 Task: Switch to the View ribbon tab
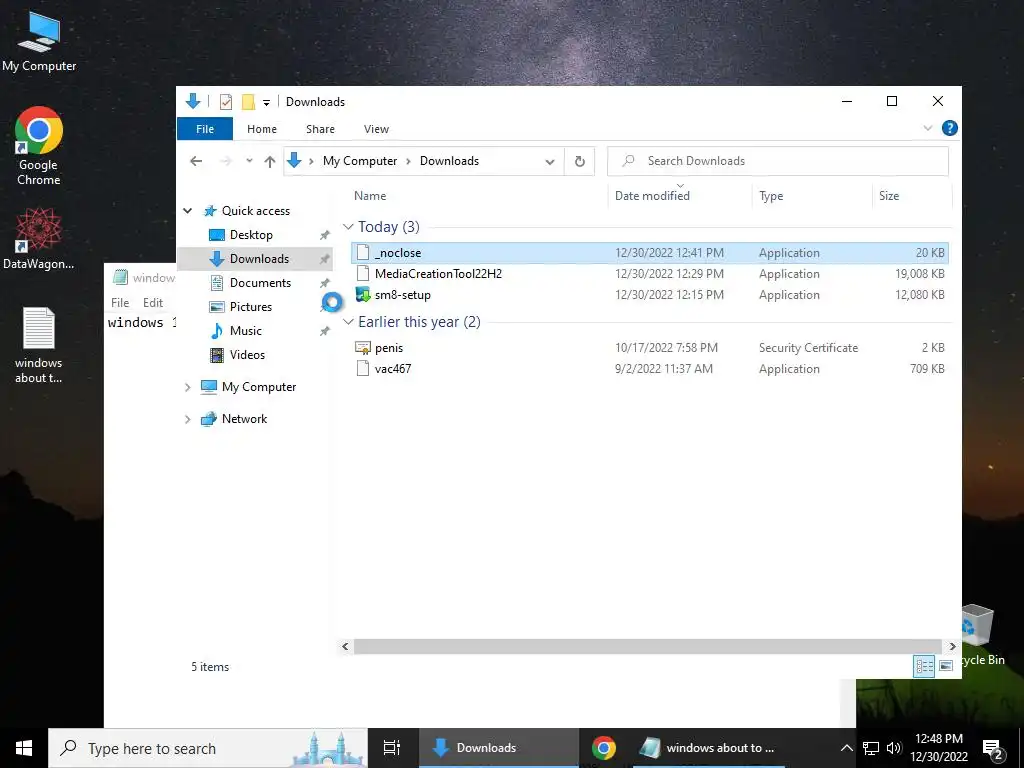point(376,129)
